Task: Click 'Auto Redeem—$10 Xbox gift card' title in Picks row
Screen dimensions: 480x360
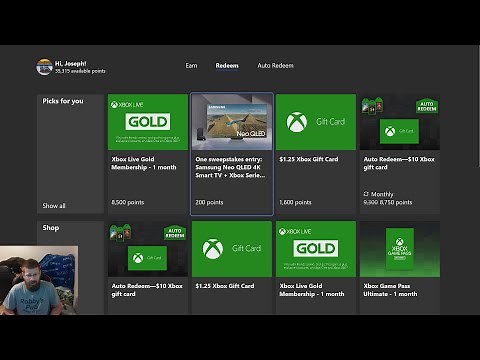Action: coord(399,163)
